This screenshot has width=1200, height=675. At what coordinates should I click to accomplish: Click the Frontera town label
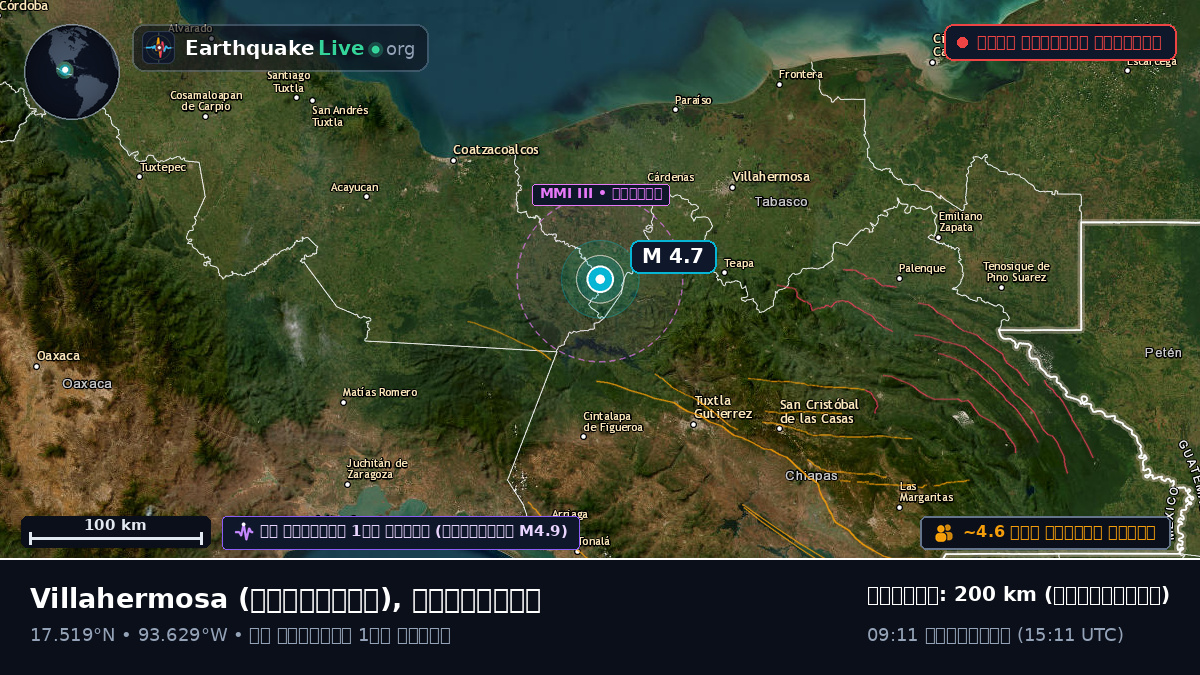pos(801,74)
